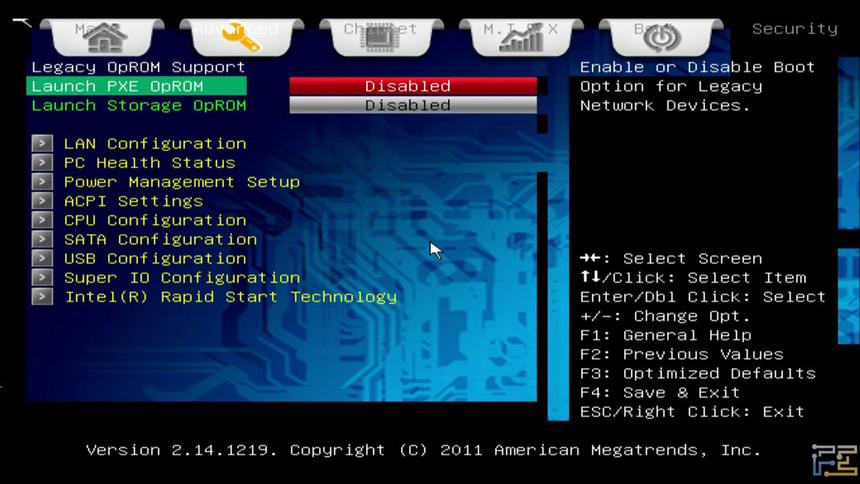Viewport: 860px width, 484px height.
Task: Expand the arrow beside Power Management Setup
Action: (x=42, y=182)
